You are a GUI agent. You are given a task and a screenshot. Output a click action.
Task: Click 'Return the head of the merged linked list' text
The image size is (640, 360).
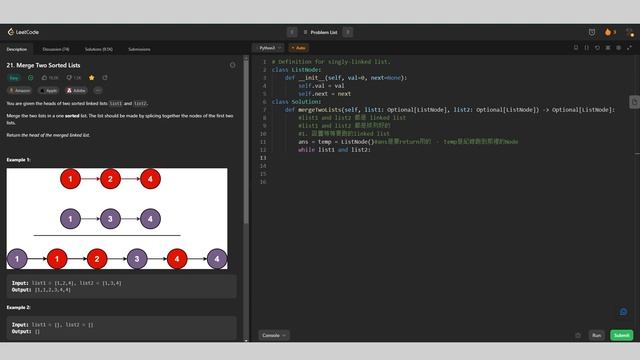[x=48, y=135]
